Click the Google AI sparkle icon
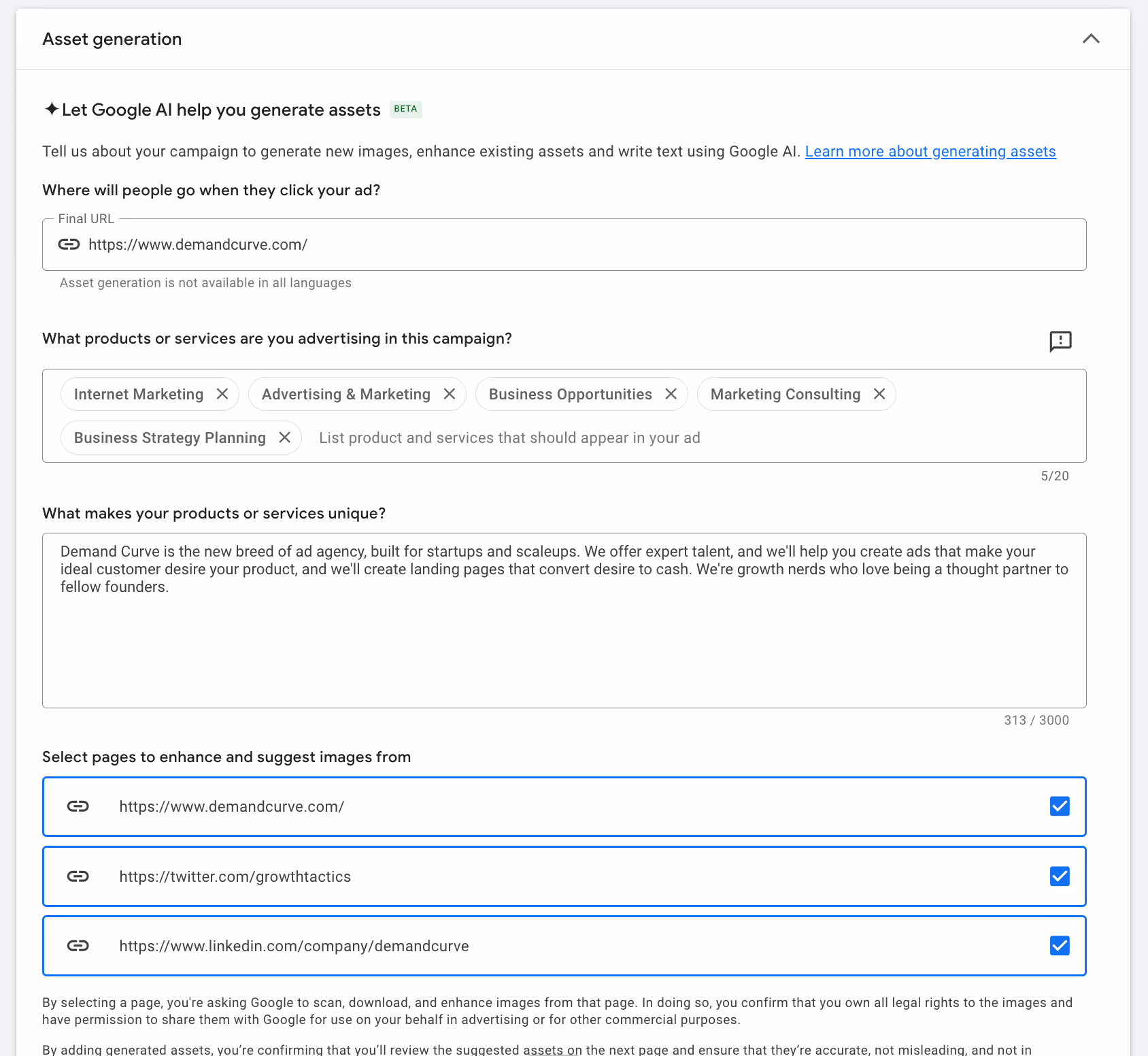This screenshot has height=1056, width=1148. click(x=51, y=109)
